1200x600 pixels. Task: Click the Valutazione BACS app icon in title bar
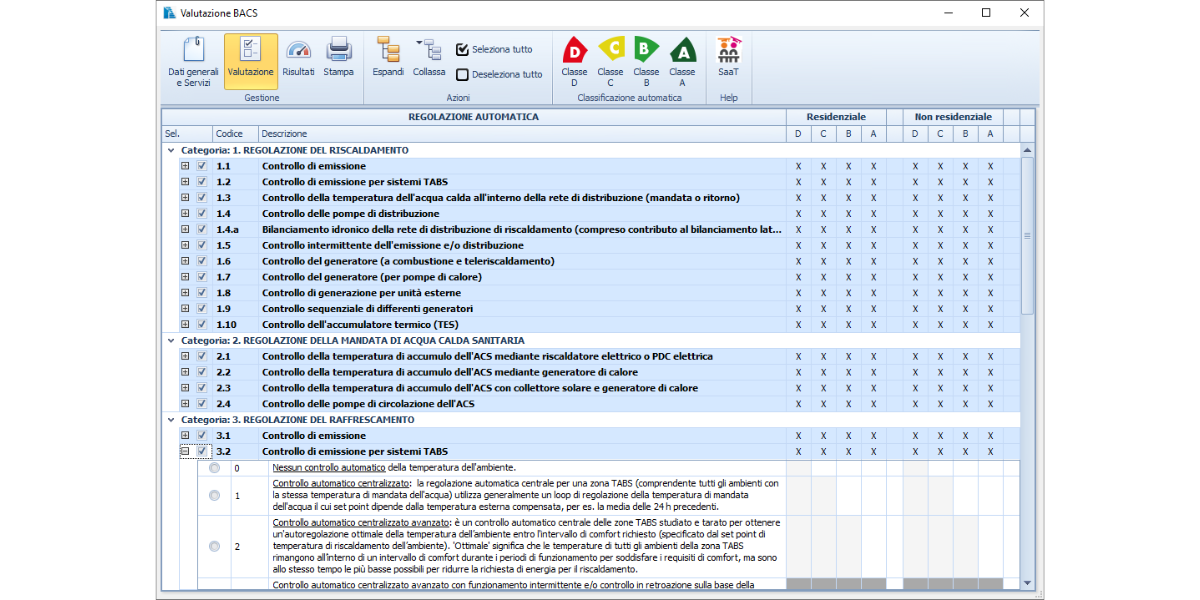169,13
